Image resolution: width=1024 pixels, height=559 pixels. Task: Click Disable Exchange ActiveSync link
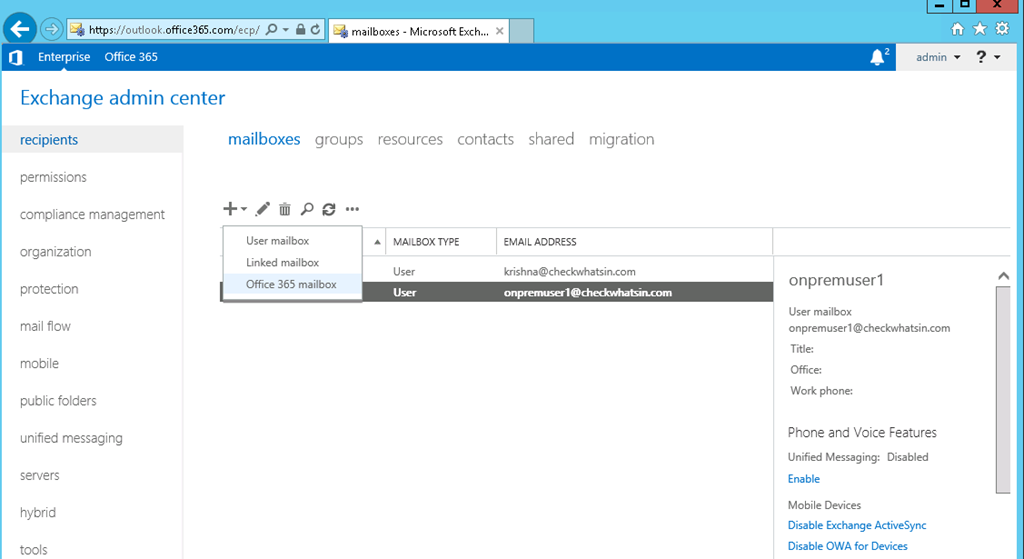[857, 525]
